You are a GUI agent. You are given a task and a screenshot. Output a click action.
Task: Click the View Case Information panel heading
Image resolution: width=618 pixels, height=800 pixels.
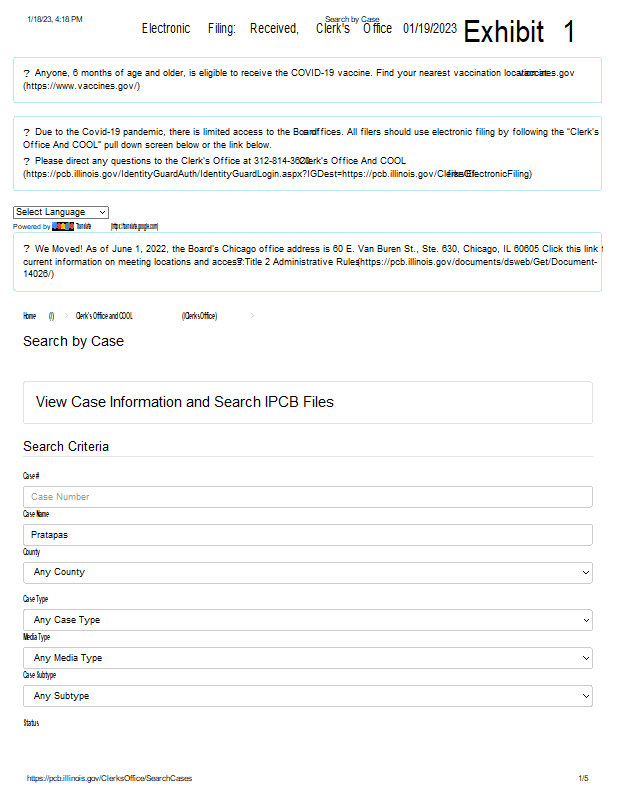click(x=185, y=402)
